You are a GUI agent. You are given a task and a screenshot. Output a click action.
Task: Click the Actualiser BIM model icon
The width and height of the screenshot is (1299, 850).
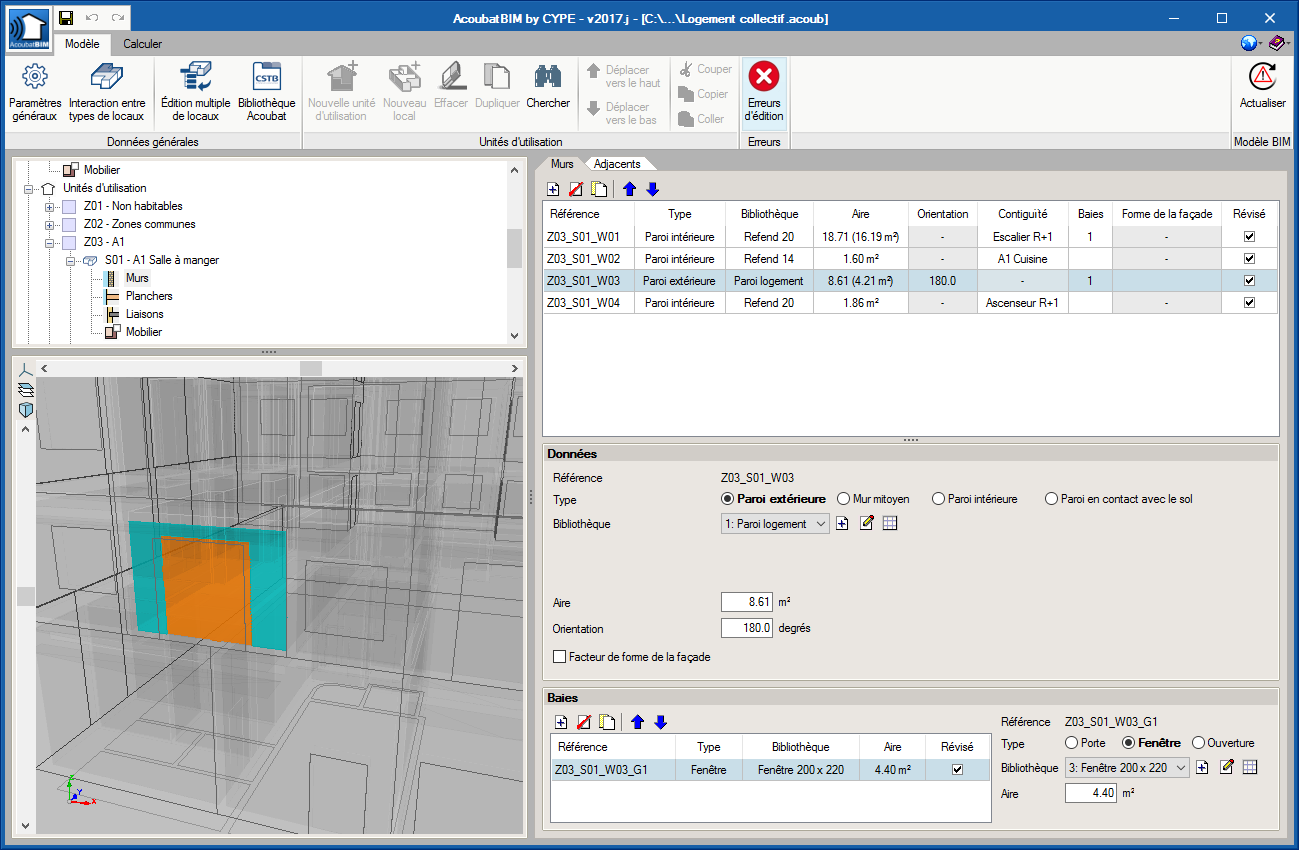point(1263,77)
